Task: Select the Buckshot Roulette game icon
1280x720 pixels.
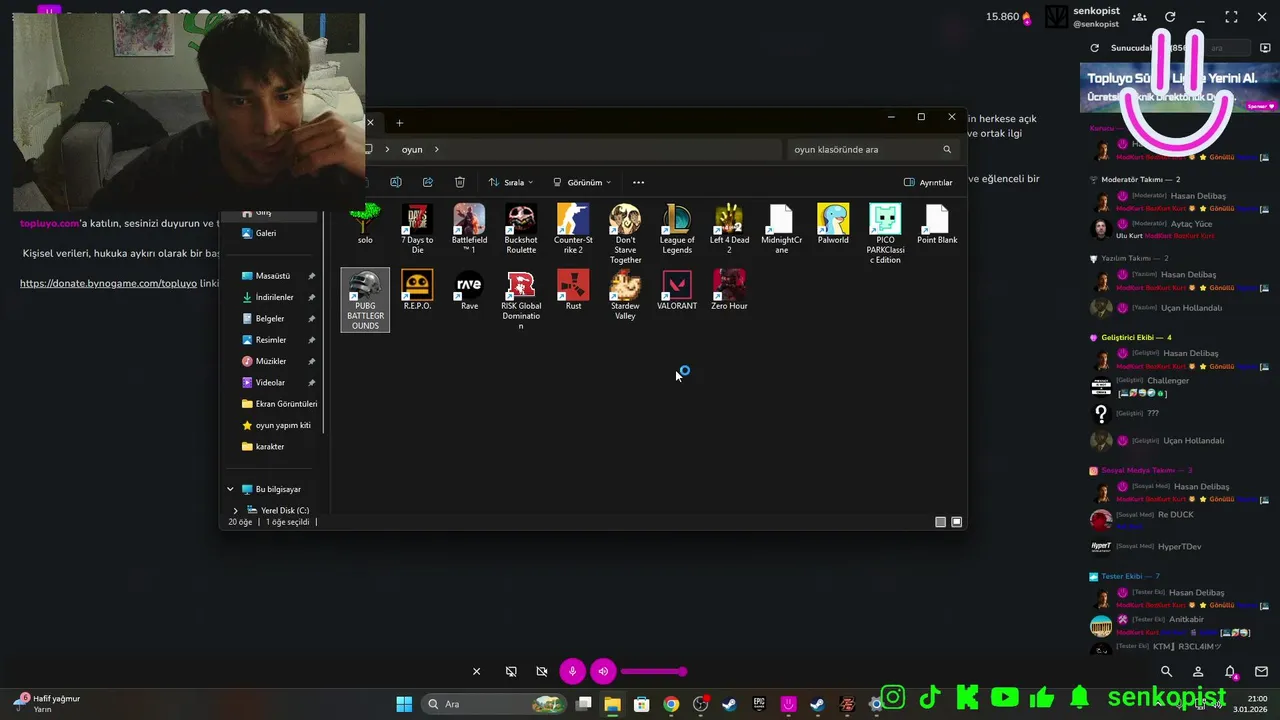Action: 521,228
